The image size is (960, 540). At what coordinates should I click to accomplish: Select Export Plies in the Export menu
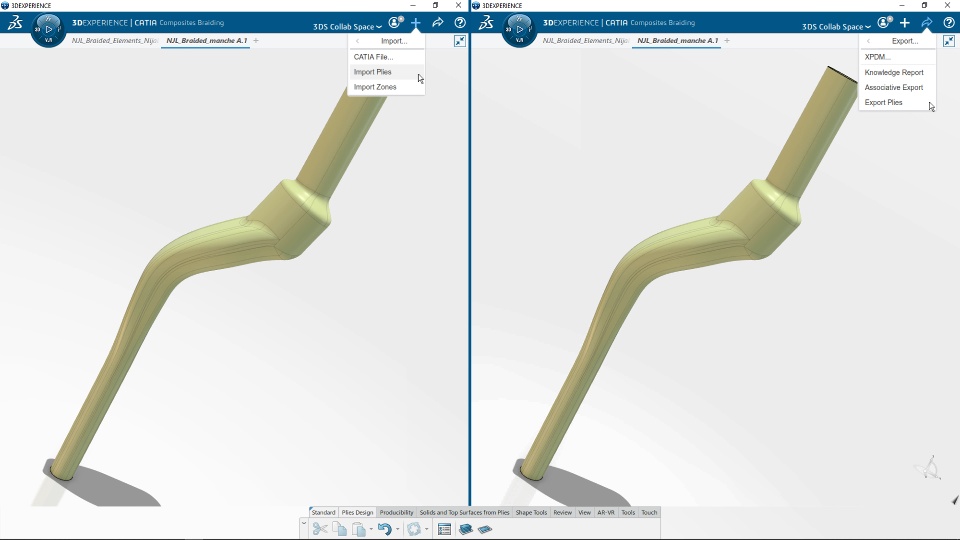click(898, 102)
